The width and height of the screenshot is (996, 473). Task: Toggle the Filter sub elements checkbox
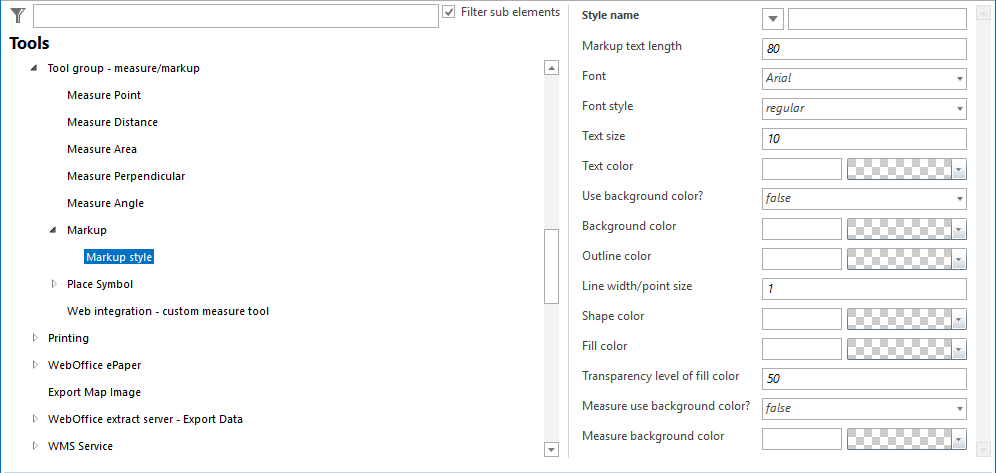[448, 12]
